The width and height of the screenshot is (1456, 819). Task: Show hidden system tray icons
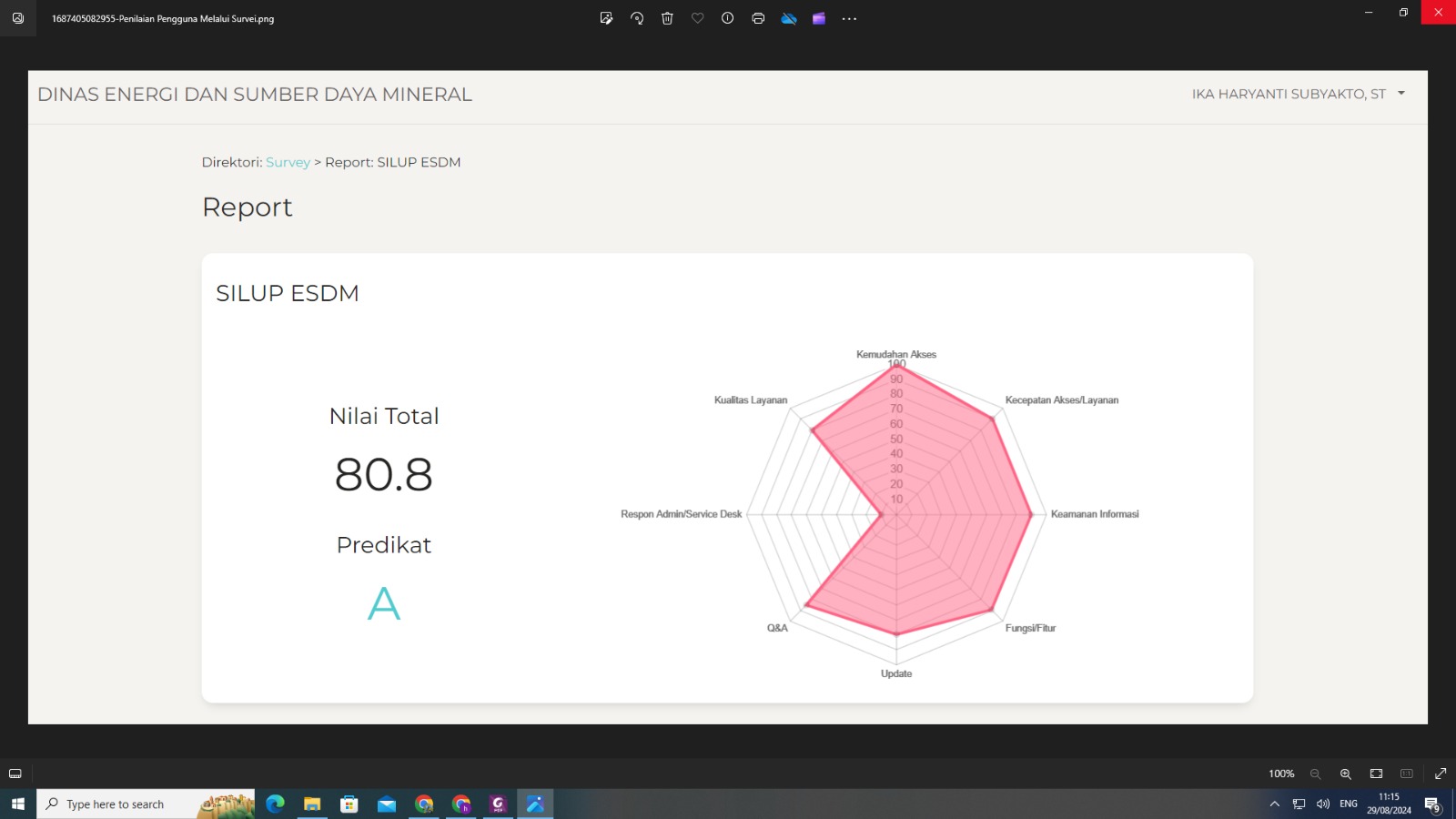pyautogui.click(x=1275, y=804)
